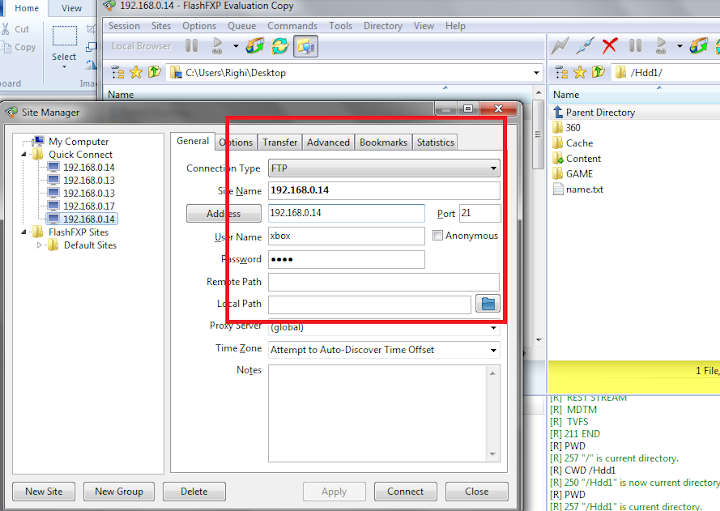
Task: Open the Sites menu
Action: (161, 26)
